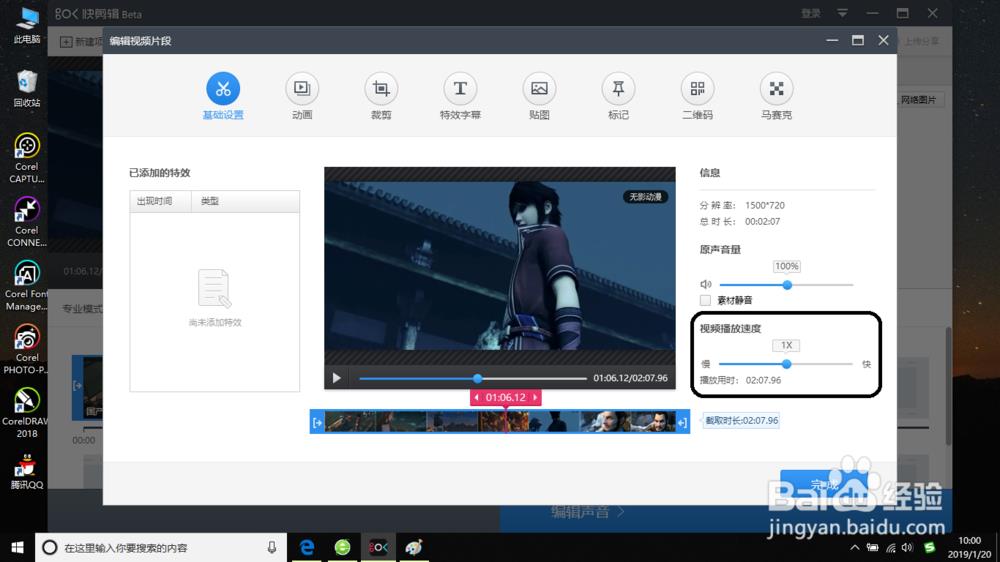Open the titlebar dropdown menu in main window
Screen dimensions: 1000x562
(842, 13)
